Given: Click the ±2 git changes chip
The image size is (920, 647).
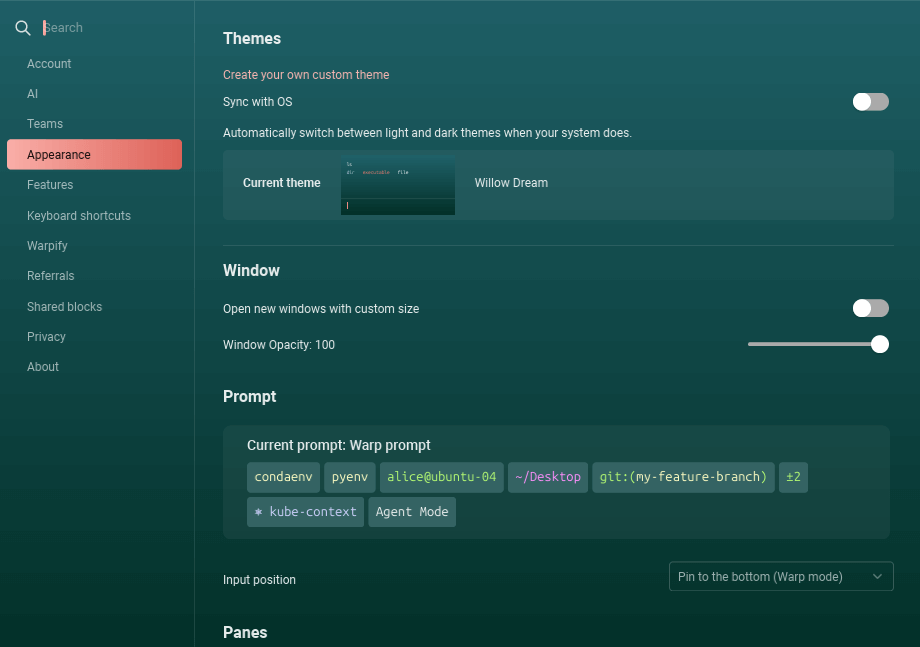Looking at the screenshot, I should [793, 477].
